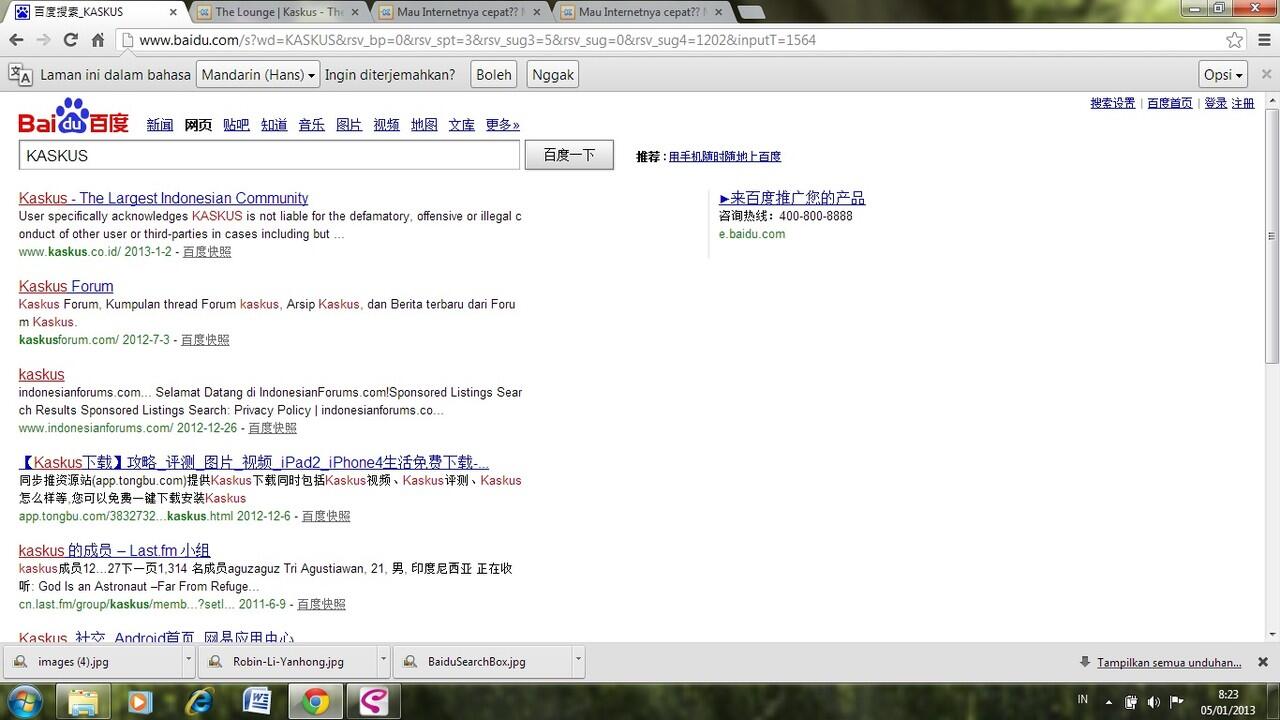Open the Windows Start button
This screenshot has width=1280, height=720.
pos(25,702)
